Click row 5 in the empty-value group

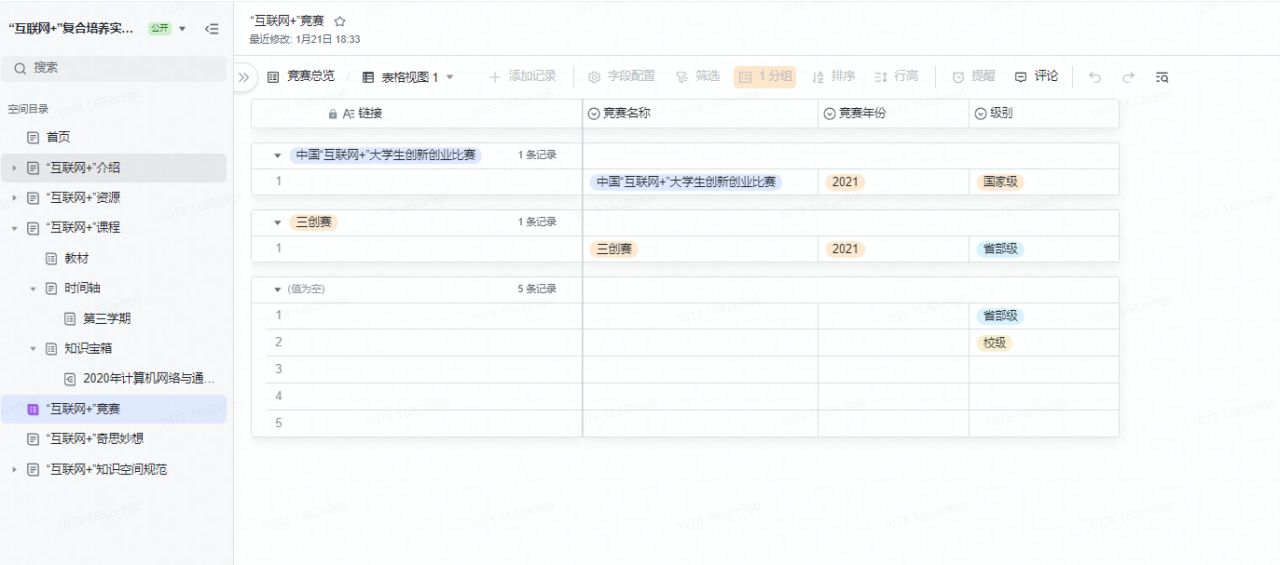(685, 423)
